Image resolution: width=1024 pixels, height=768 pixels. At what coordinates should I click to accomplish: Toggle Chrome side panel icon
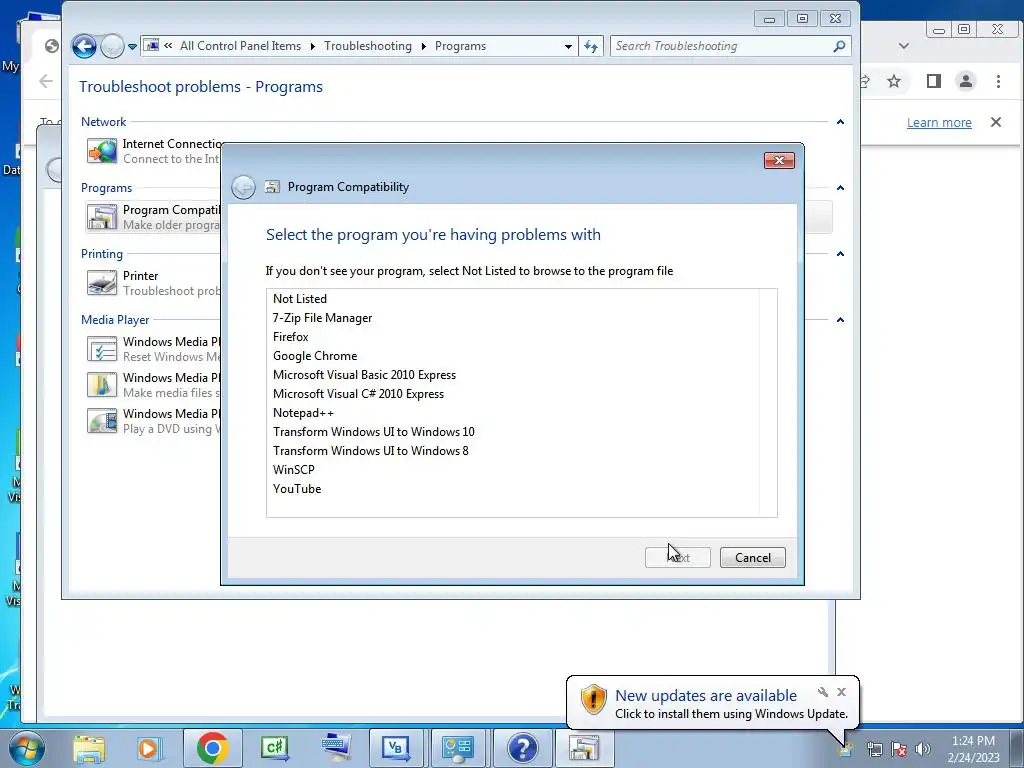tap(934, 81)
